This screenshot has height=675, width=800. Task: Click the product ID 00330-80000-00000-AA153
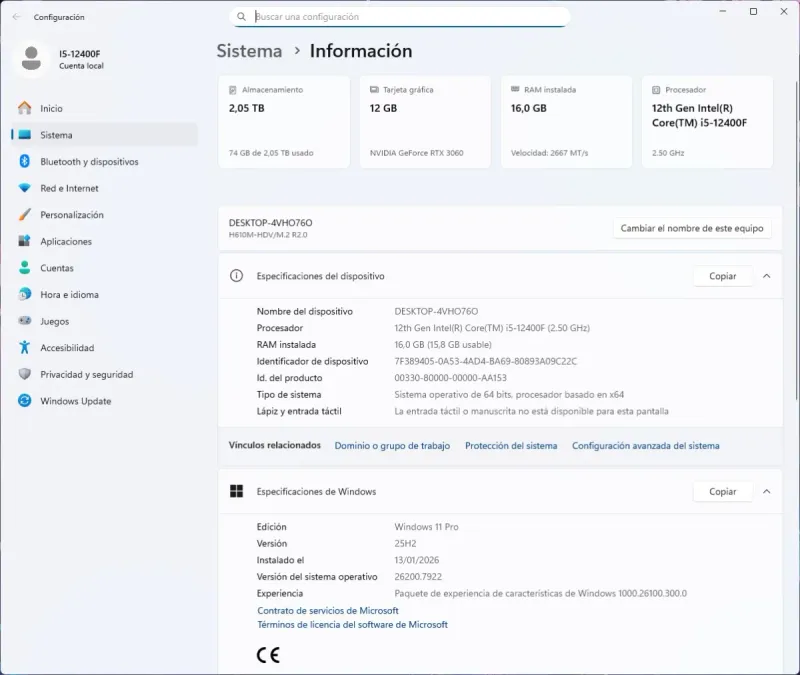click(450, 378)
